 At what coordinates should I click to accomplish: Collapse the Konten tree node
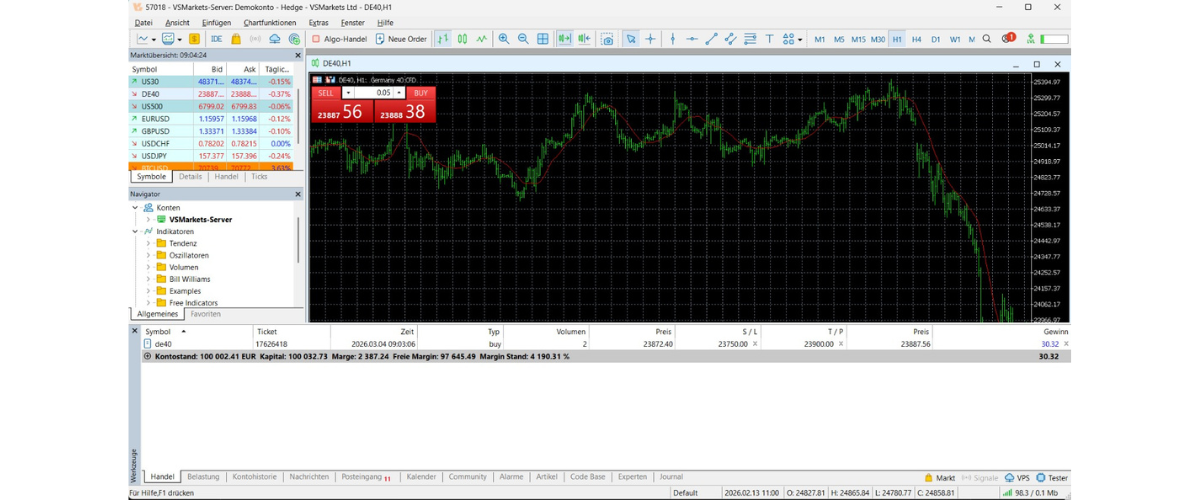(136, 207)
